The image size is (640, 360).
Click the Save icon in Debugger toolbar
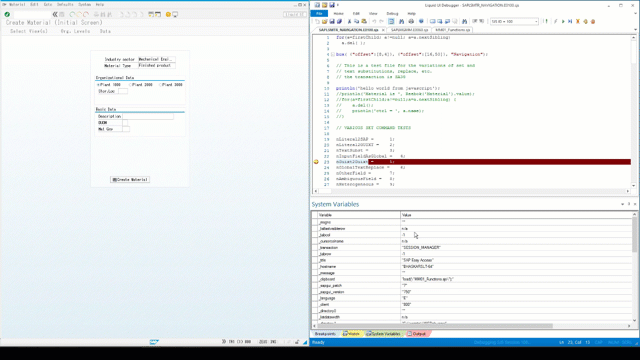(332, 21)
